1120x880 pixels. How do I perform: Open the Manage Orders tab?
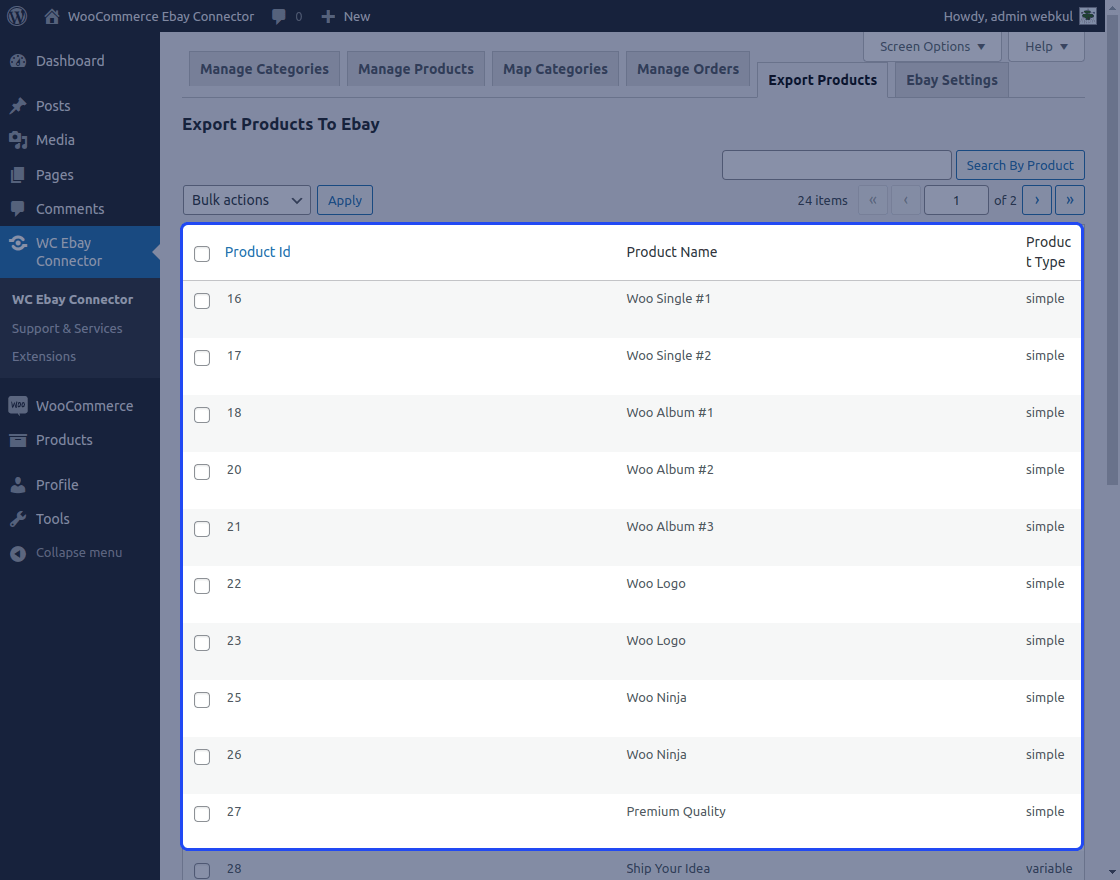click(x=687, y=68)
